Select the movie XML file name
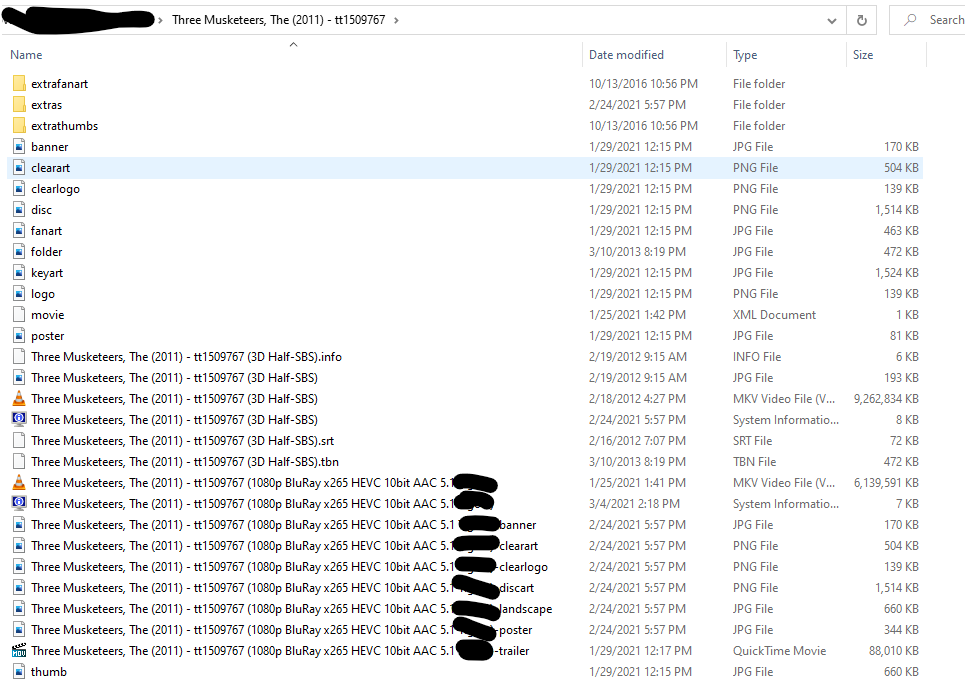The width and height of the screenshot is (965, 697). click(47, 314)
